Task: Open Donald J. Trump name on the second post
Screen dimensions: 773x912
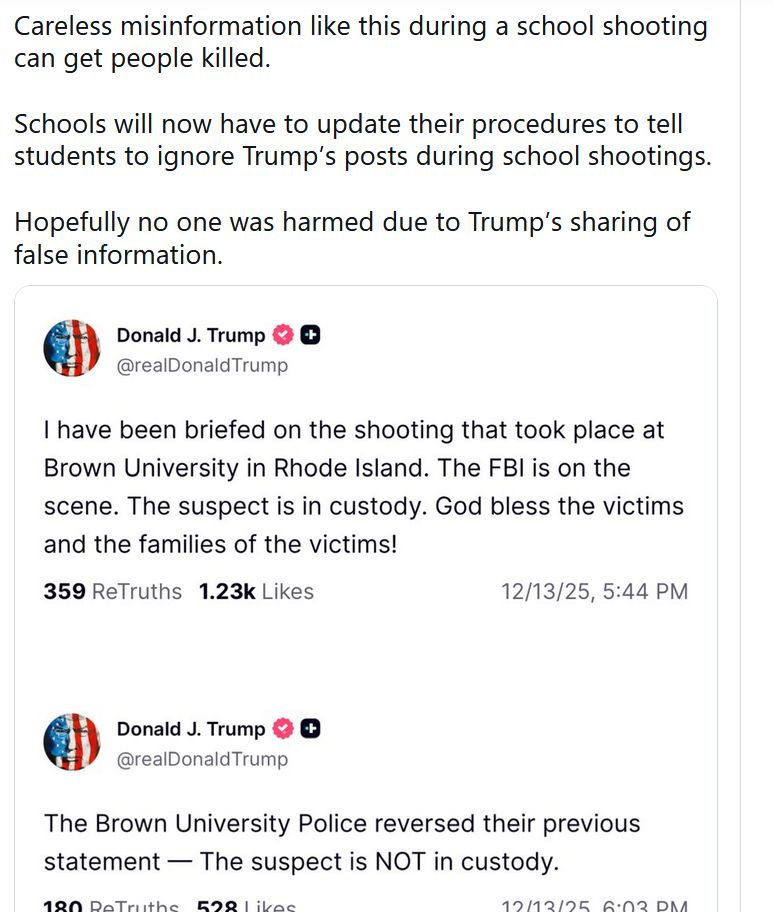Action: click(191, 729)
